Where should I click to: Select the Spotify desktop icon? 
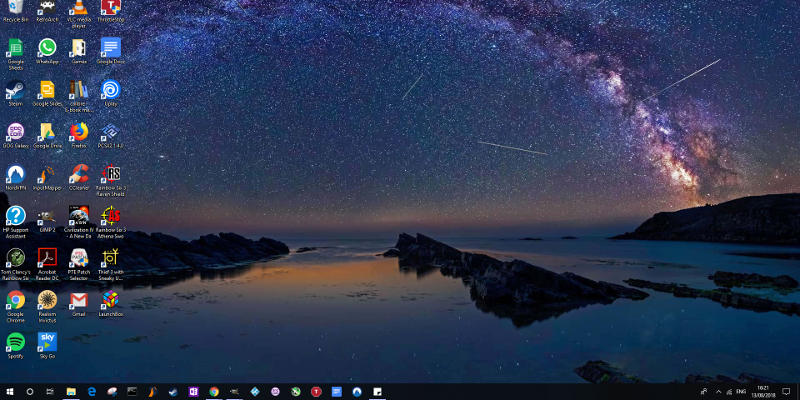[15, 345]
